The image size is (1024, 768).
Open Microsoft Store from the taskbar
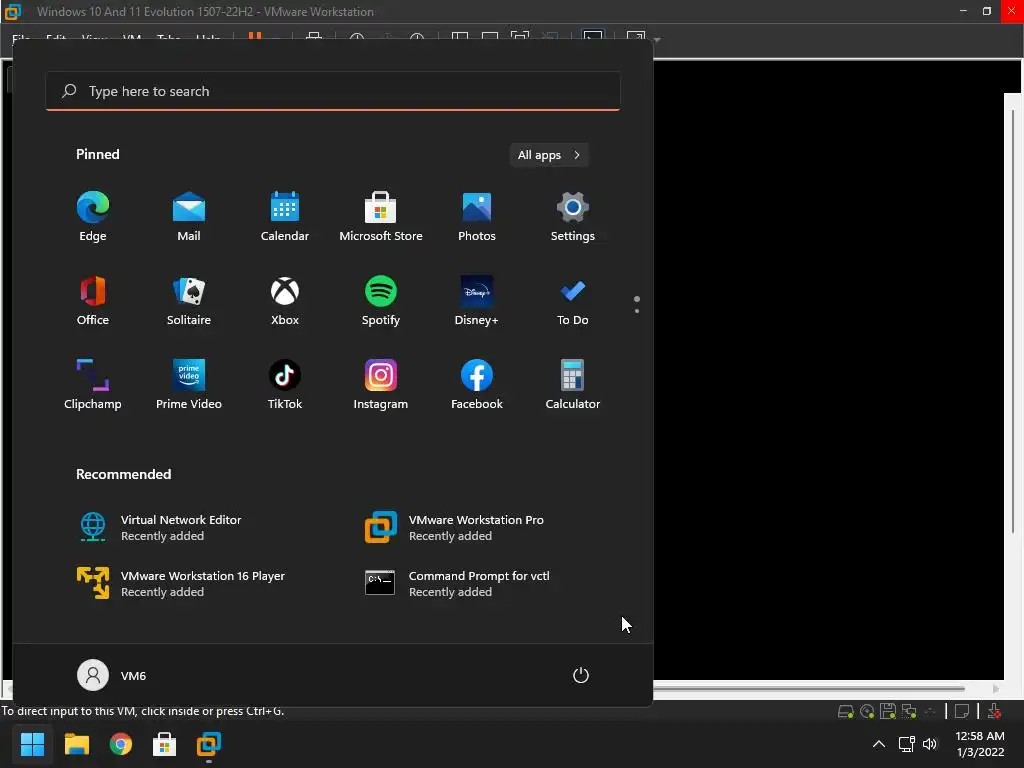165,744
